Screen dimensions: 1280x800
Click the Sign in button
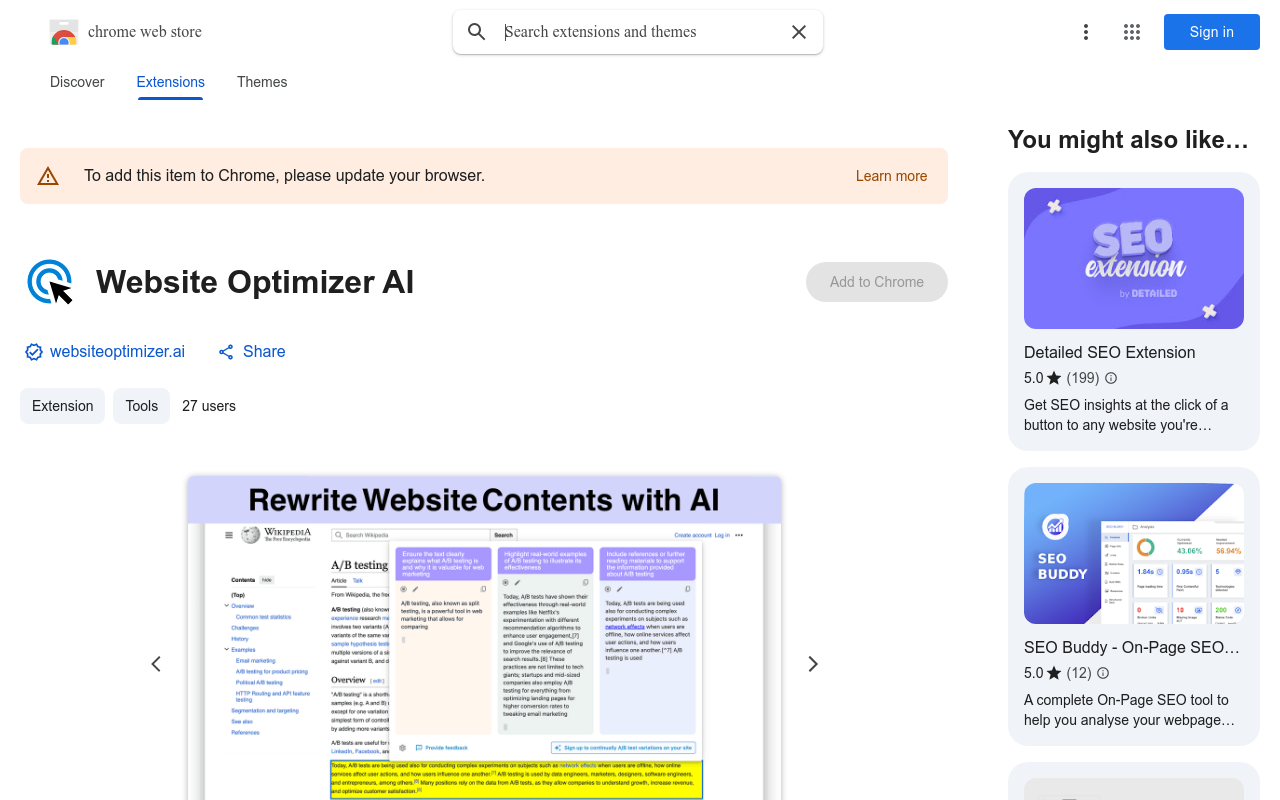(x=1212, y=32)
